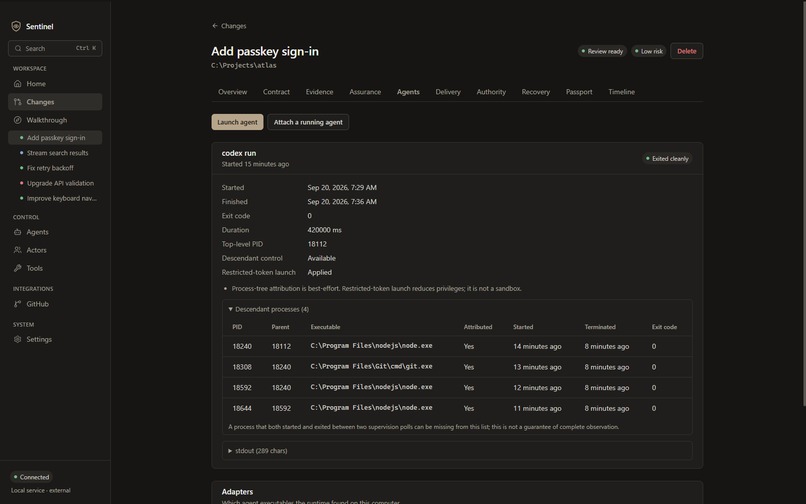Go to the Evidence tab

pos(319,92)
